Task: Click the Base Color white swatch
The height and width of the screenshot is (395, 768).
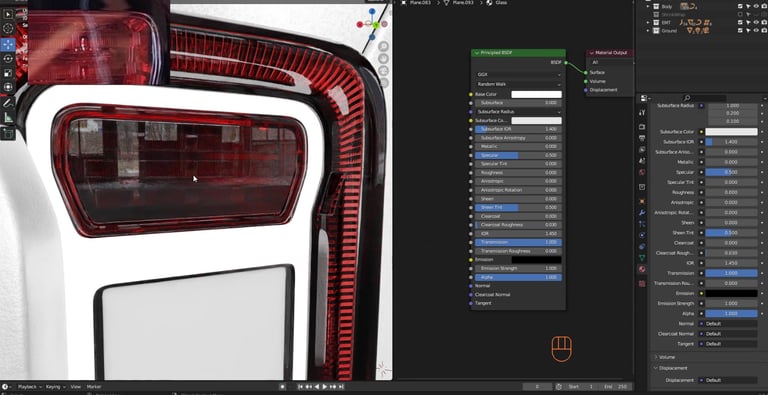Action: tap(536, 94)
